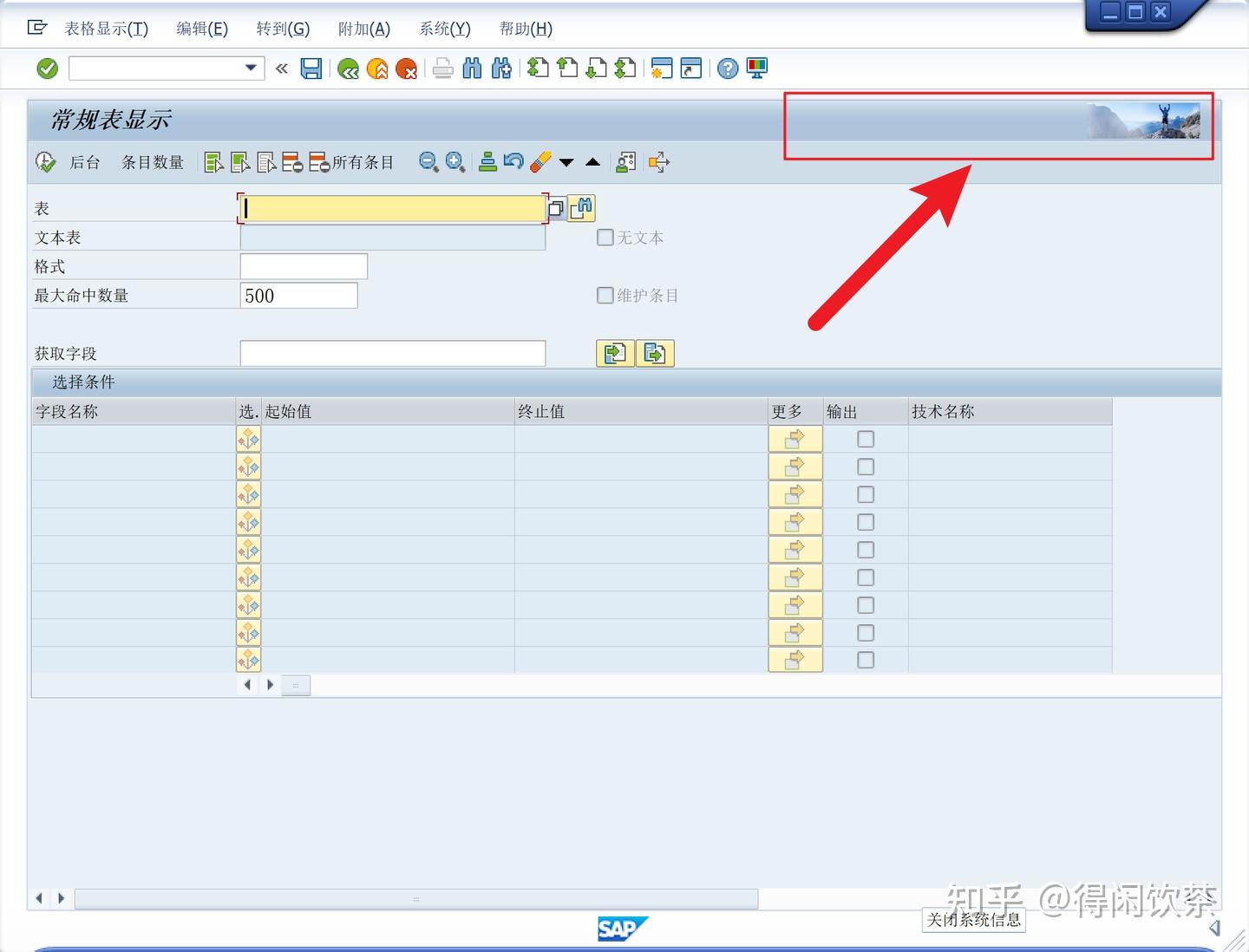Click inside the 表 input field

pos(390,208)
